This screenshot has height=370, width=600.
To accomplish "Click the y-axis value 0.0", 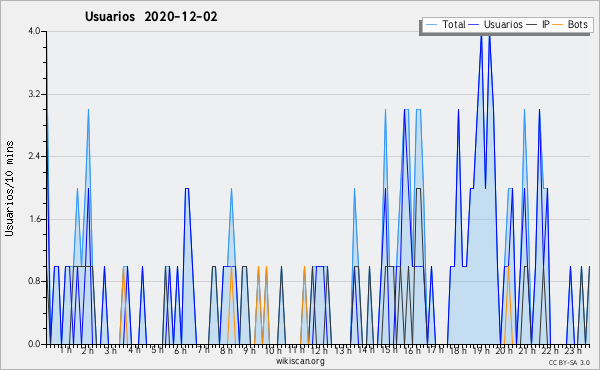I will click(34, 344).
